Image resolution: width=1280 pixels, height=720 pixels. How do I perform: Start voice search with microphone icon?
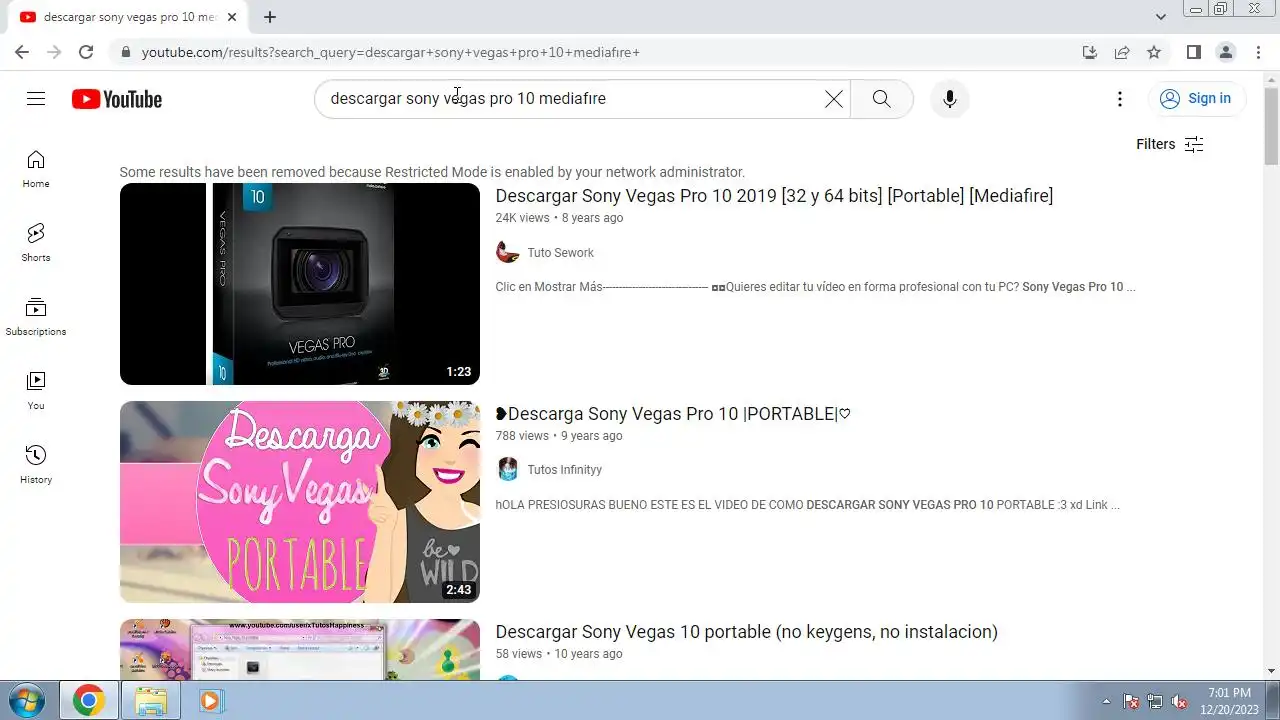pyautogui.click(x=950, y=98)
